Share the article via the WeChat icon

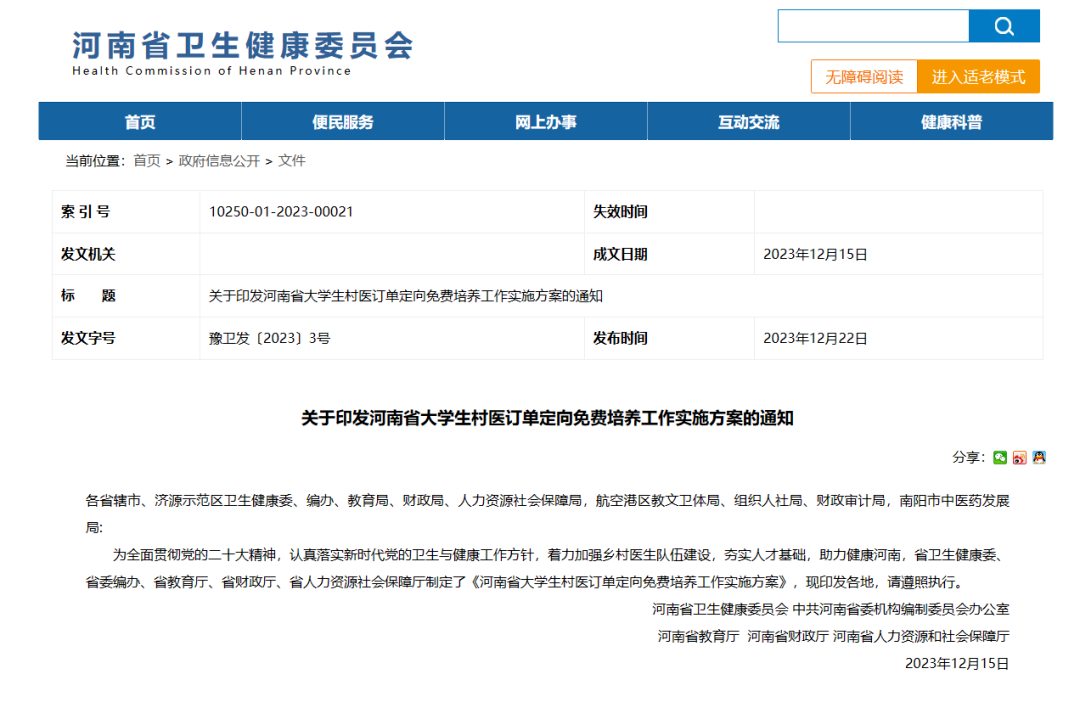[1000, 457]
